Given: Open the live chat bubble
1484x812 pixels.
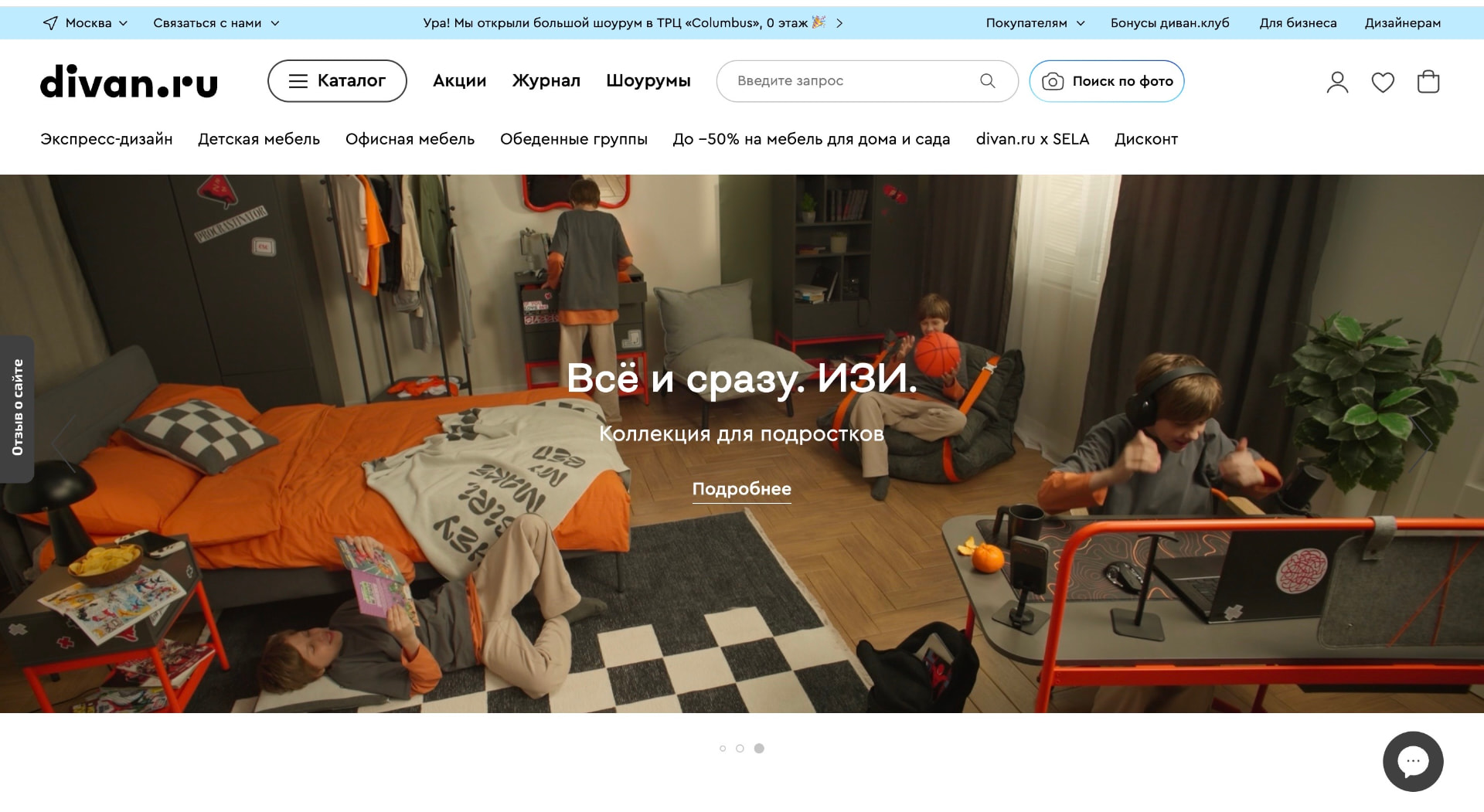Looking at the screenshot, I should [1413, 762].
